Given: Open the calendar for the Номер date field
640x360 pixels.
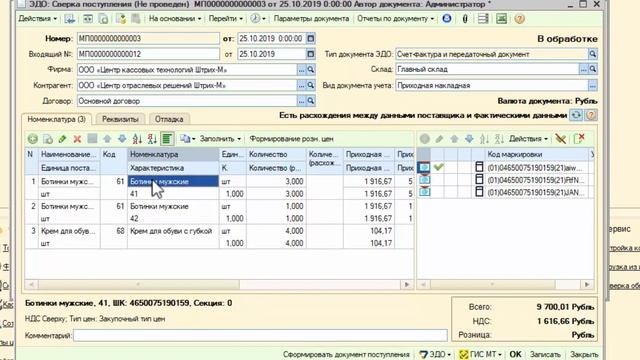Looking at the screenshot, I should click(311, 38).
